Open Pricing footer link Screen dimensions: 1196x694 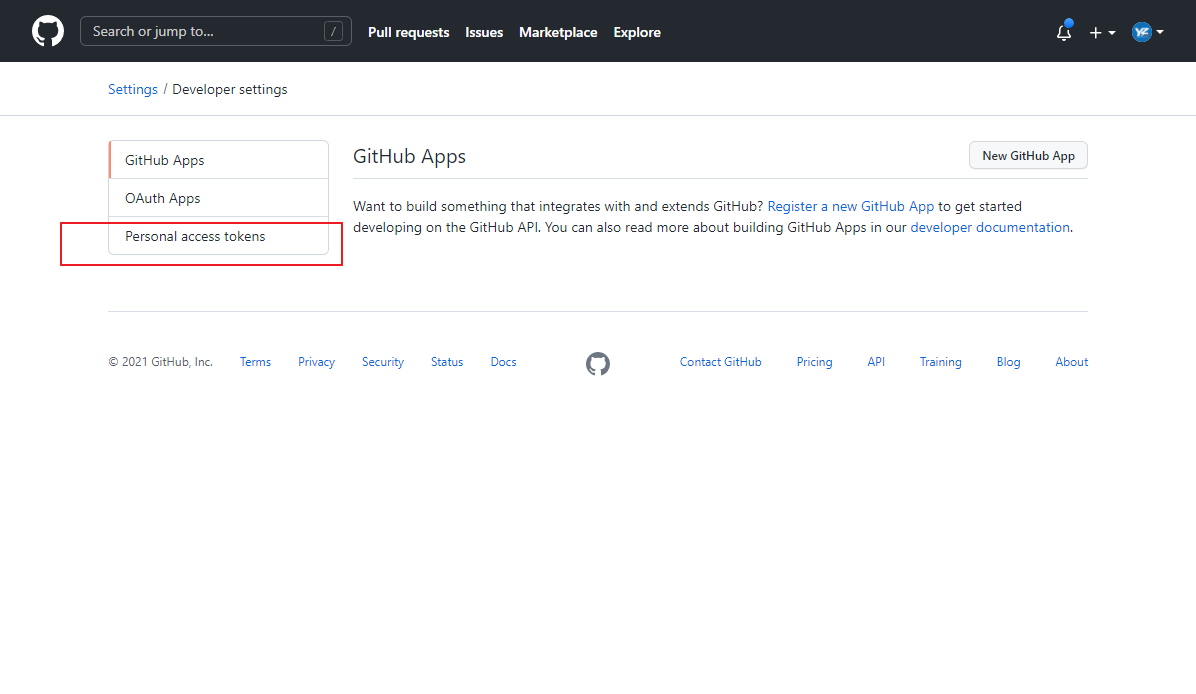click(x=815, y=362)
